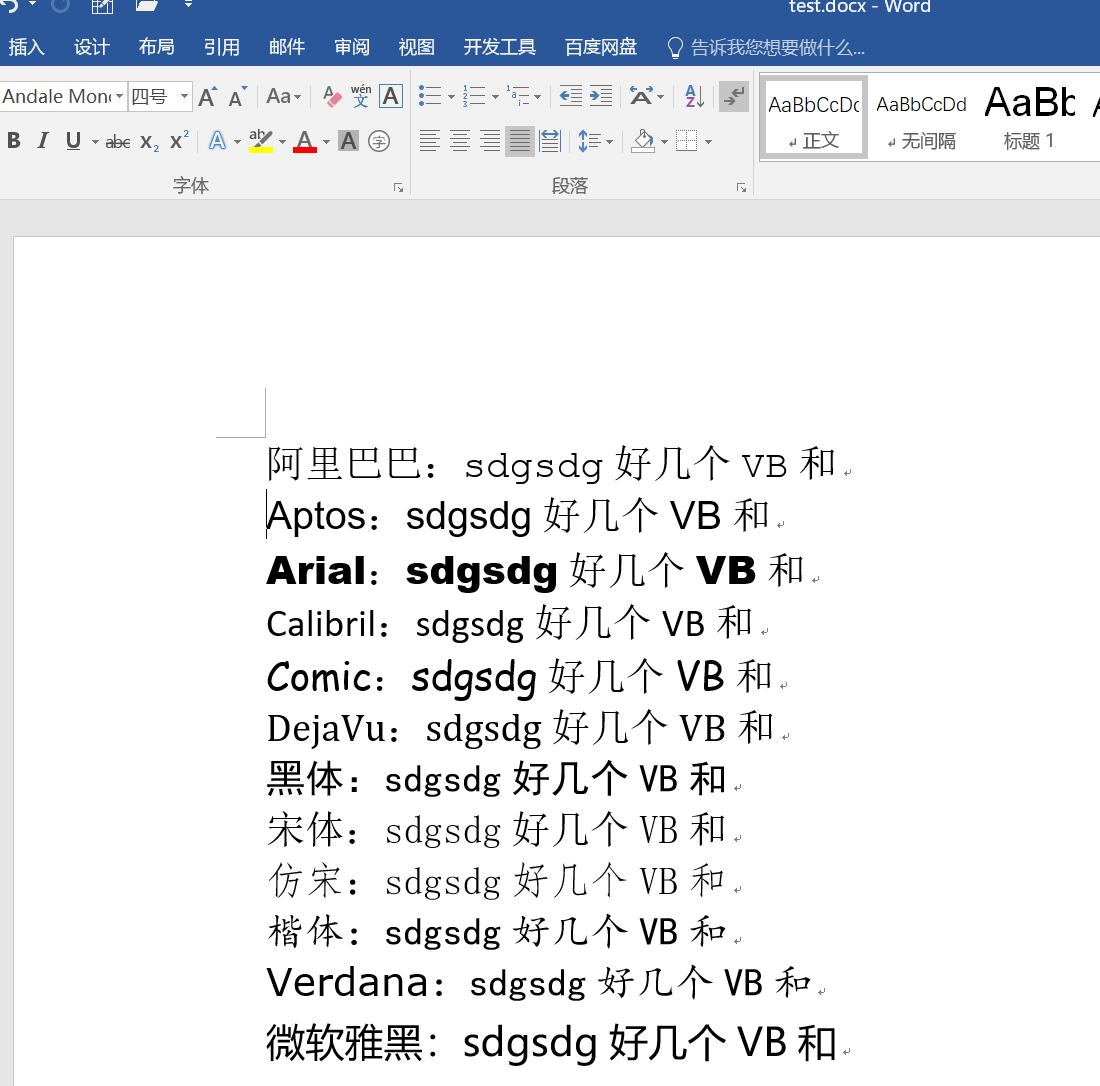Click the Decrease Font Size icon
Screen dimensions: 1100x1086
click(238, 97)
